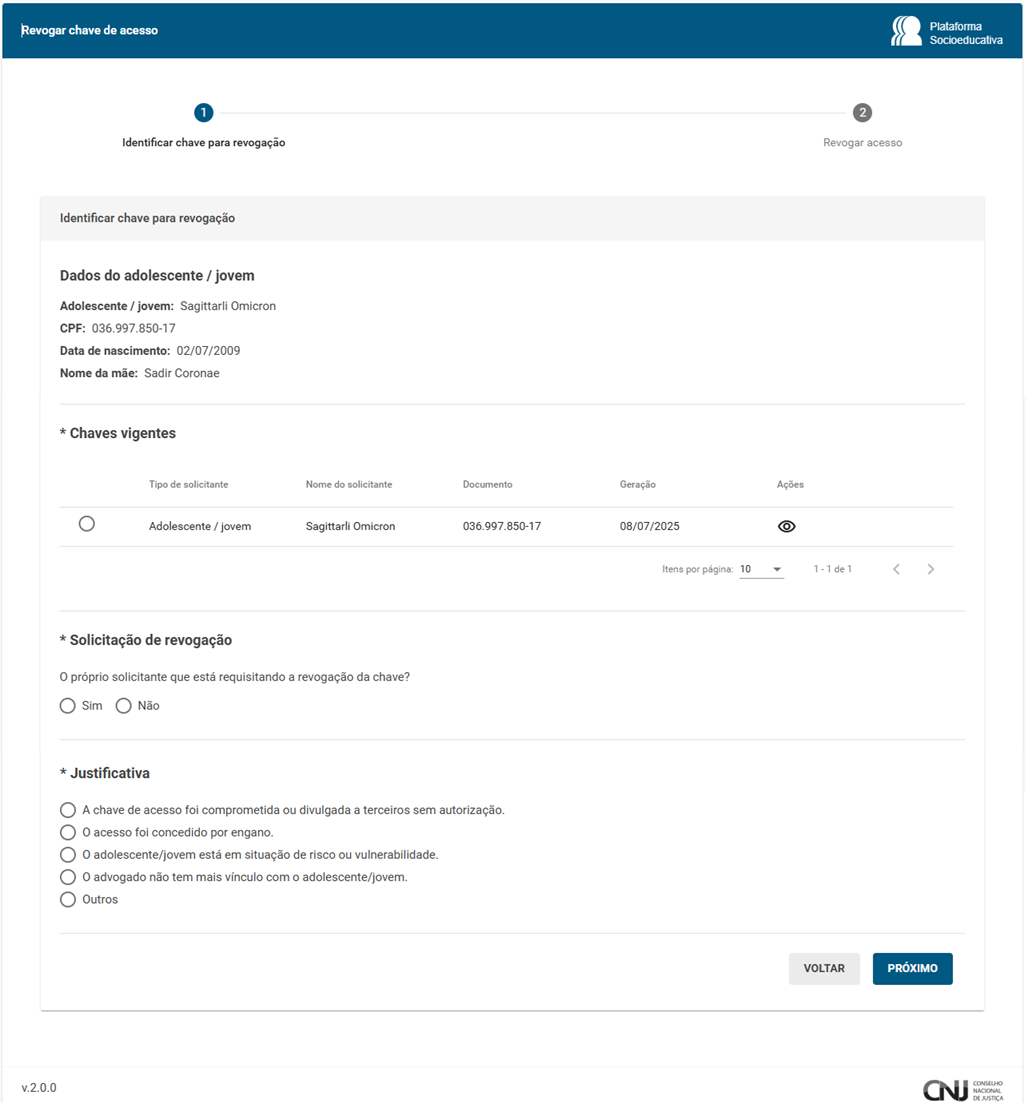The height and width of the screenshot is (1115, 1028).
Task: Click step 1 circle in stepper
Action: tap(204, 113)
